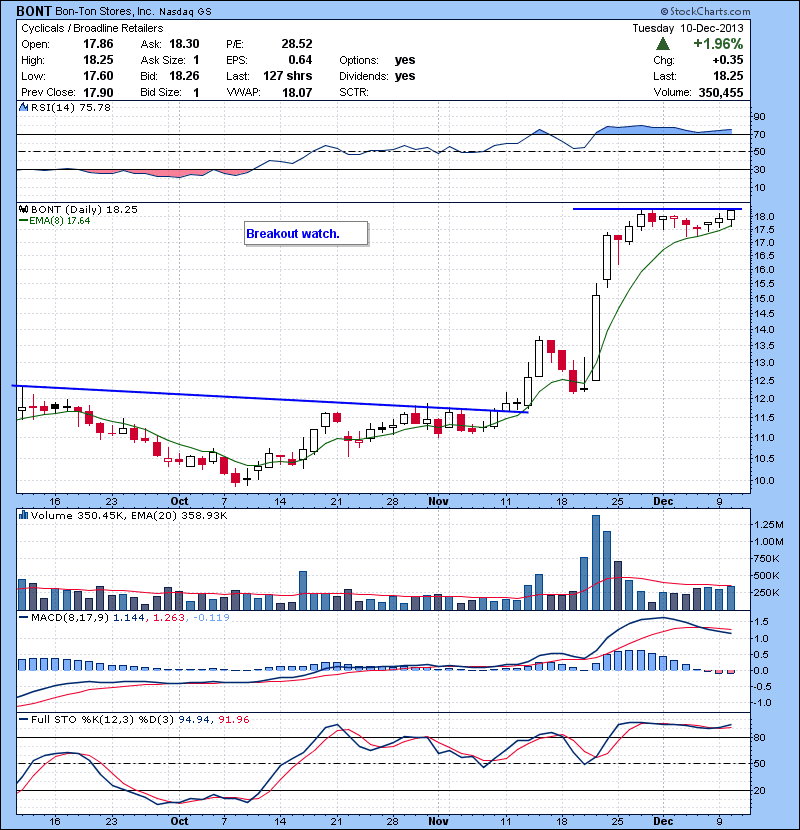Click the Full STO legend marker
This screenshot has width=800, height=830.
pyautogui.click(x=23, y=720)
